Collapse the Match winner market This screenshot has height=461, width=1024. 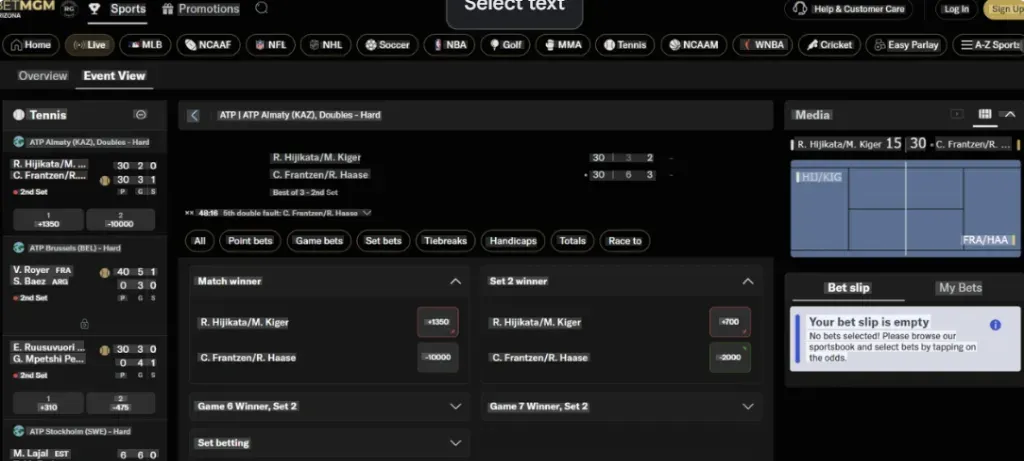point(455,281)
